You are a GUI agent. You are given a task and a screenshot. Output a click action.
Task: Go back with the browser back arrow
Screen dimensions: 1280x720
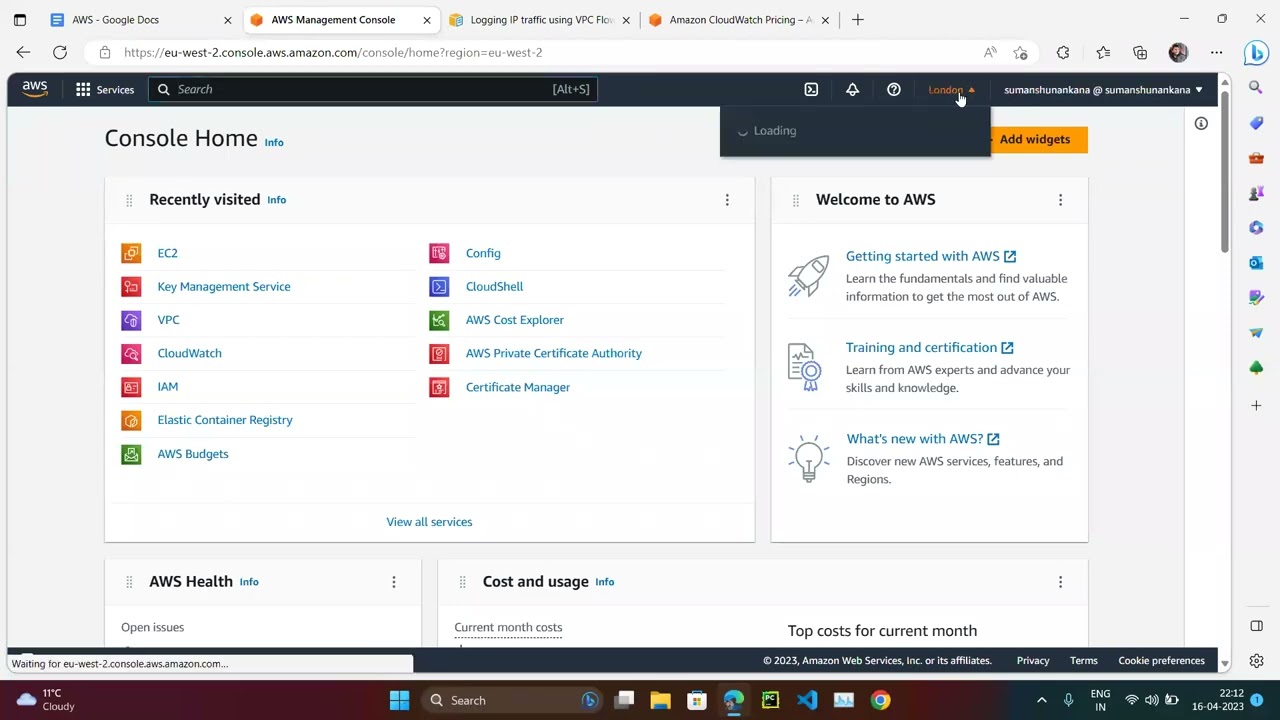[x=23, y=52]
